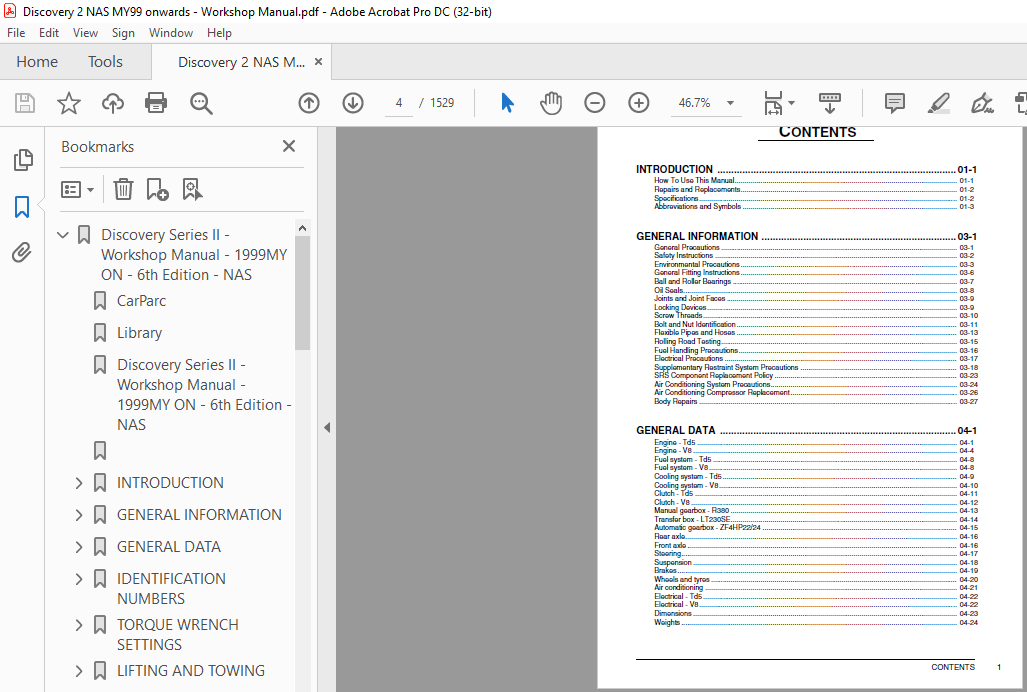Image resolution: width=1027 pixels, height=692 pixels.
Task: Open the Window menu
Action: pyautogui.click(x=171, y=33)
